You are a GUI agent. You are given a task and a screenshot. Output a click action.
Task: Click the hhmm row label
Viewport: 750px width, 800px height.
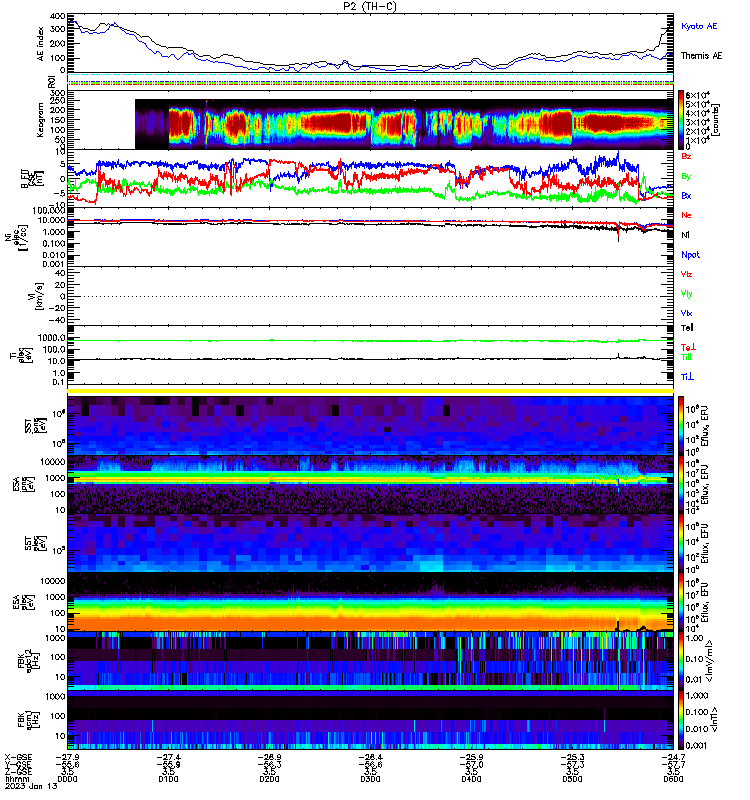(17, 779)
